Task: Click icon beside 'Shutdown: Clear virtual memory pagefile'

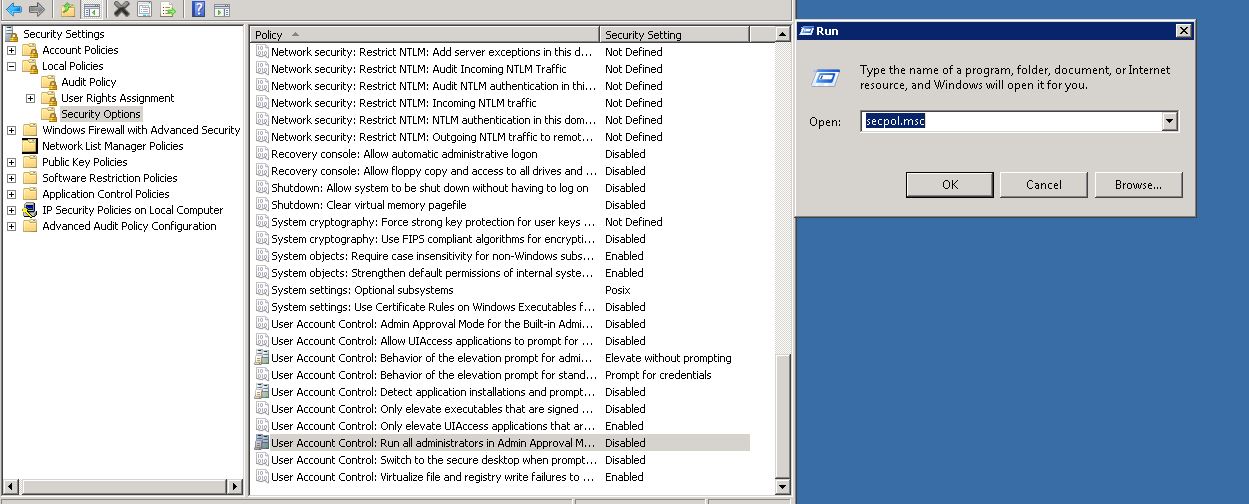Action: (x=262, y=205)
